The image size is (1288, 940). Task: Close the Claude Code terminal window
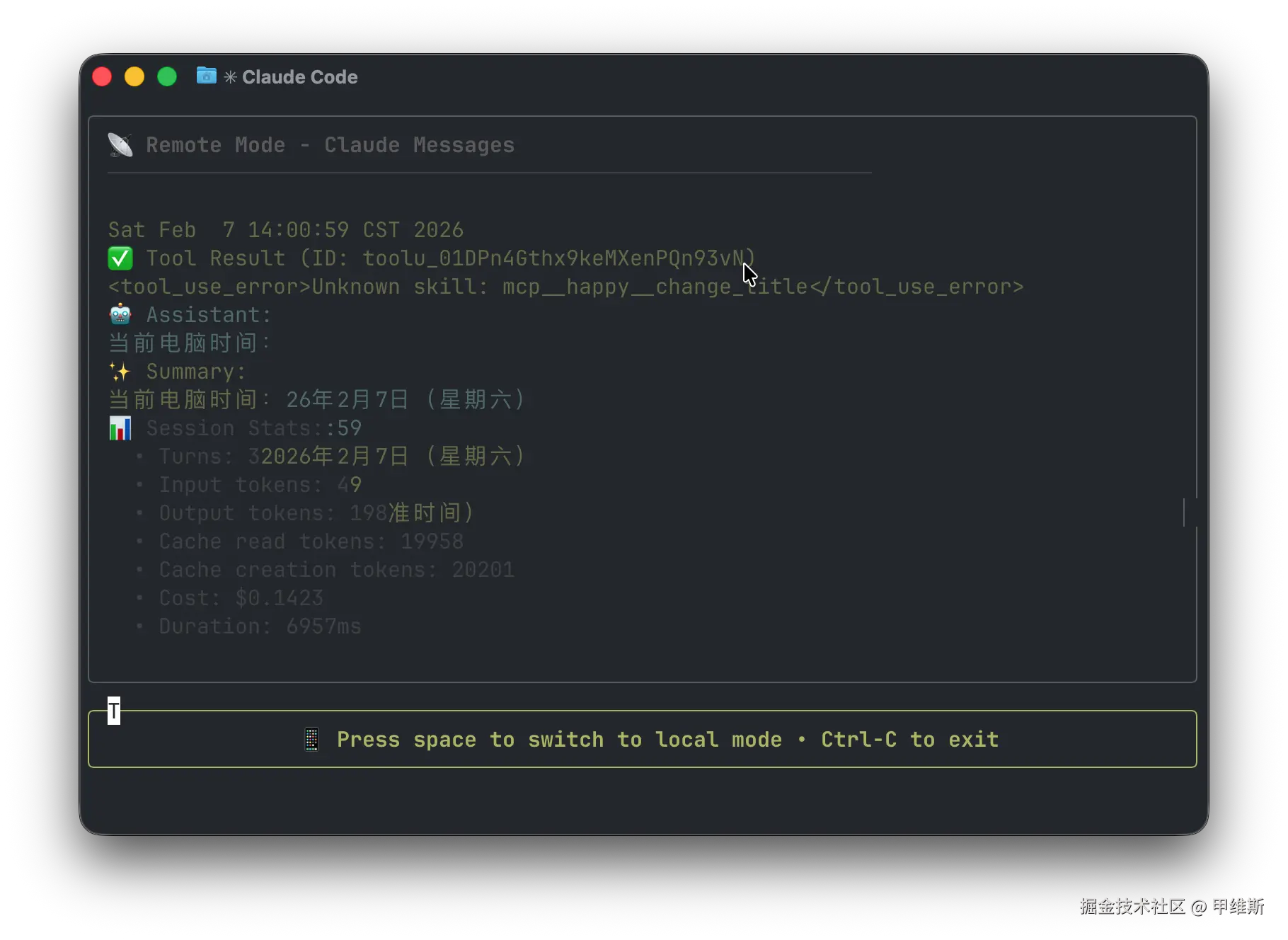click(103, 76)
